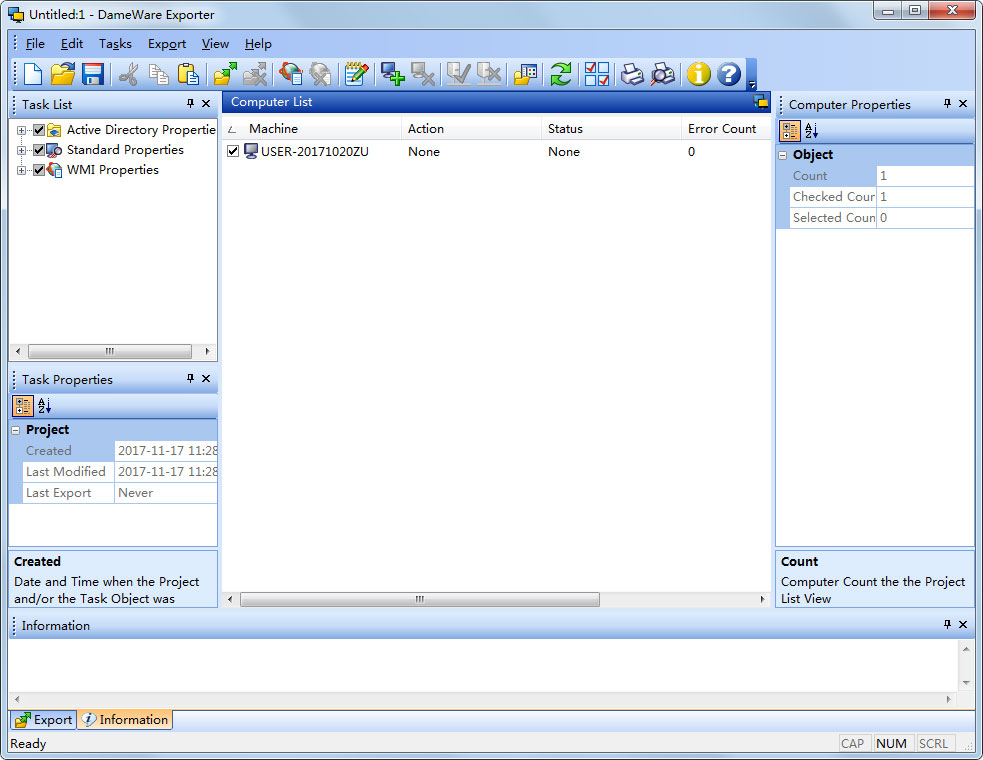Click the blue Help question mark icon
The height and width of the screenshot is (760, 983).
click(729, 74)
